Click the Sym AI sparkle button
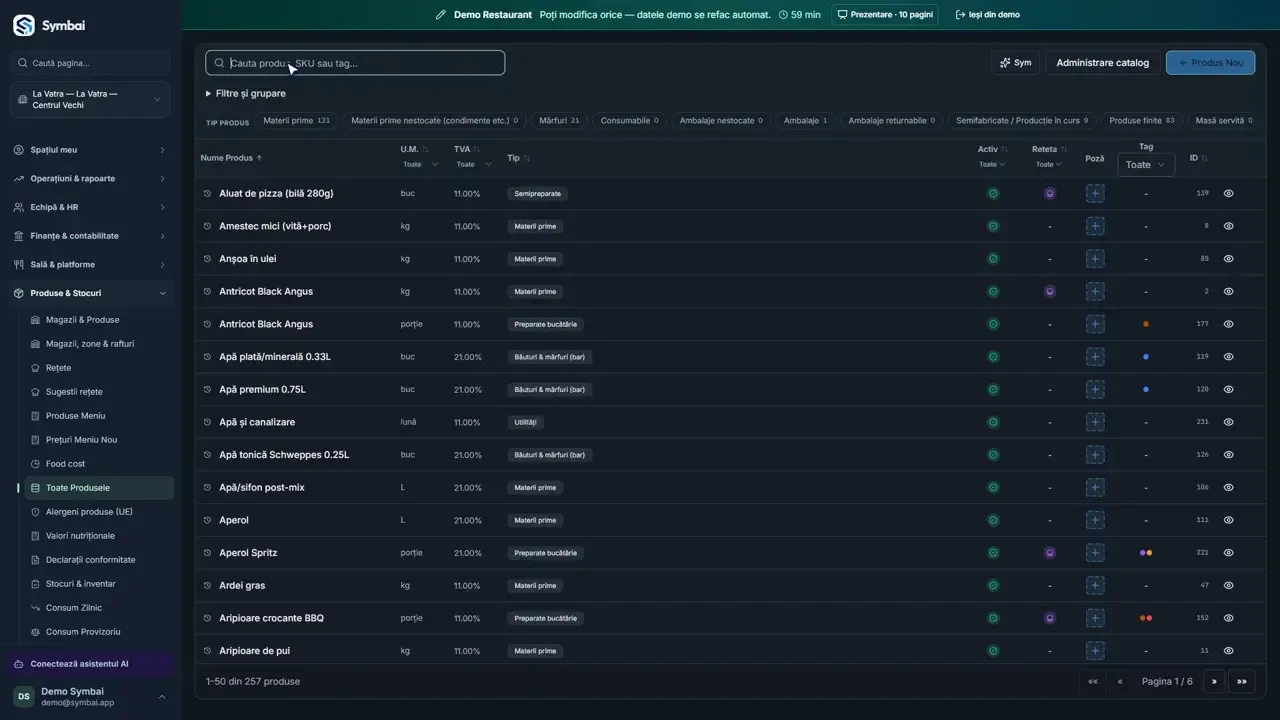The height and width of the screenshot is (720, 1280). pyautogui.click(x=1015, y=63)
